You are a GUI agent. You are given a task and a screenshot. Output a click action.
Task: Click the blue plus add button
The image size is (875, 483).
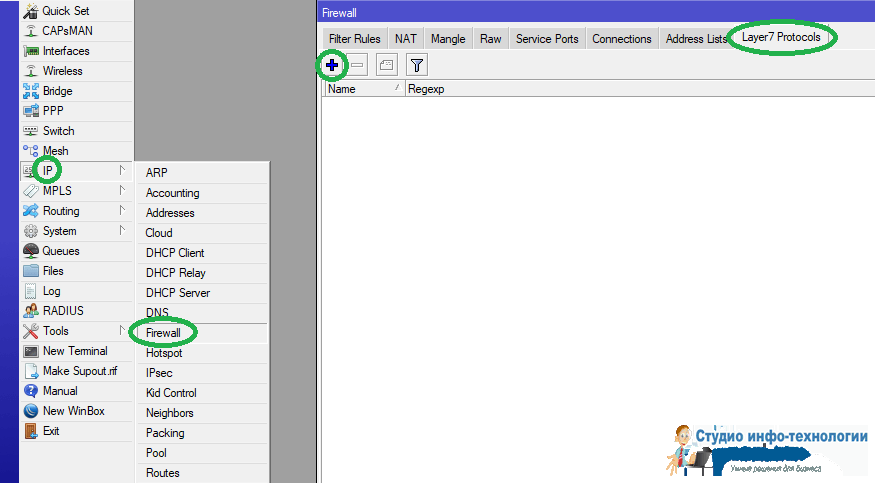tap(332, 65)
